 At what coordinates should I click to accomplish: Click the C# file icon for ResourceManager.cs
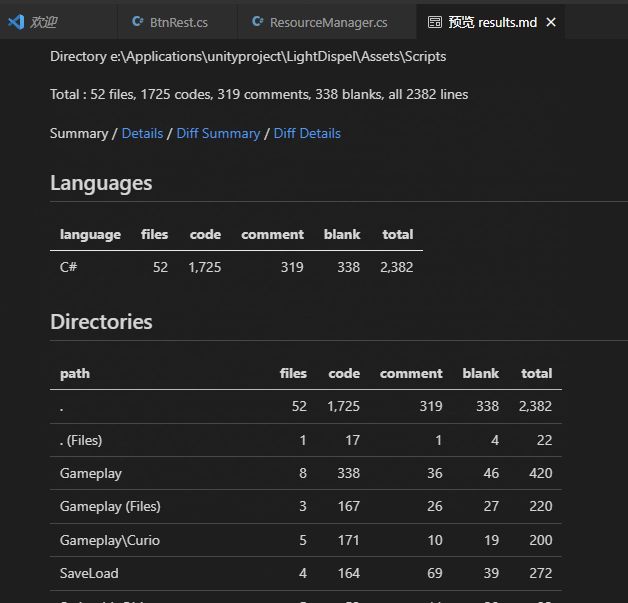pyautogui.click(x=258, y=21)
